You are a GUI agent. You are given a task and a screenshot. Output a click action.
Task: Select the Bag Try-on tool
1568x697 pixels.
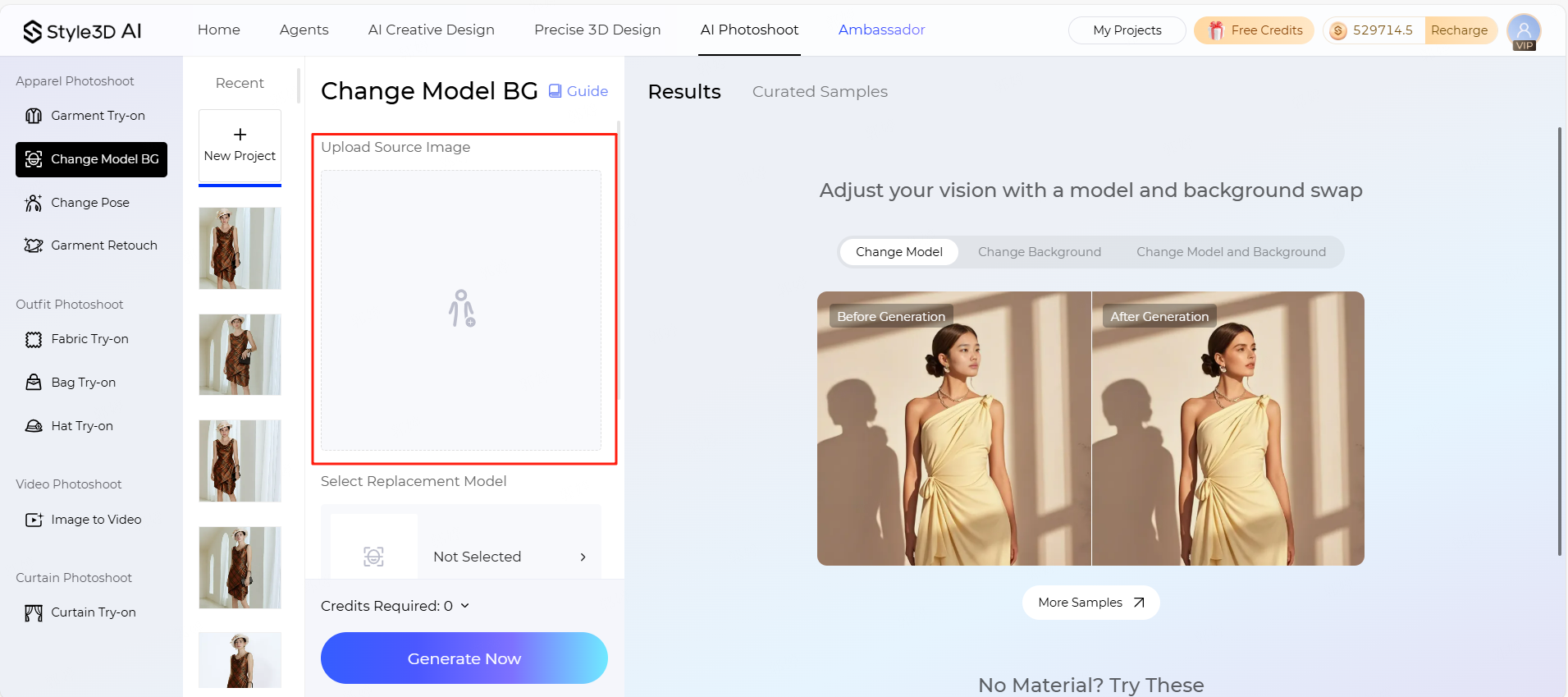click(84, 382)
